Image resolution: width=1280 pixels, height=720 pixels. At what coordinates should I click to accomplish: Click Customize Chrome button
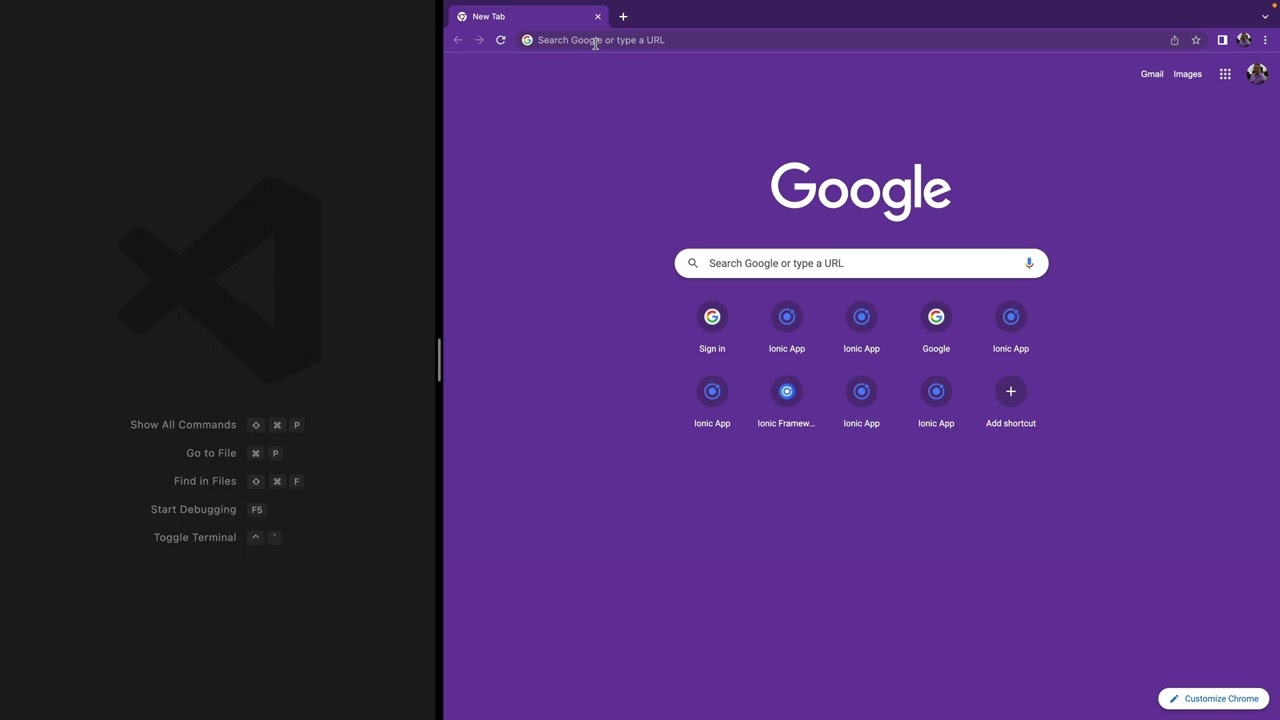tap(1214, 699)
